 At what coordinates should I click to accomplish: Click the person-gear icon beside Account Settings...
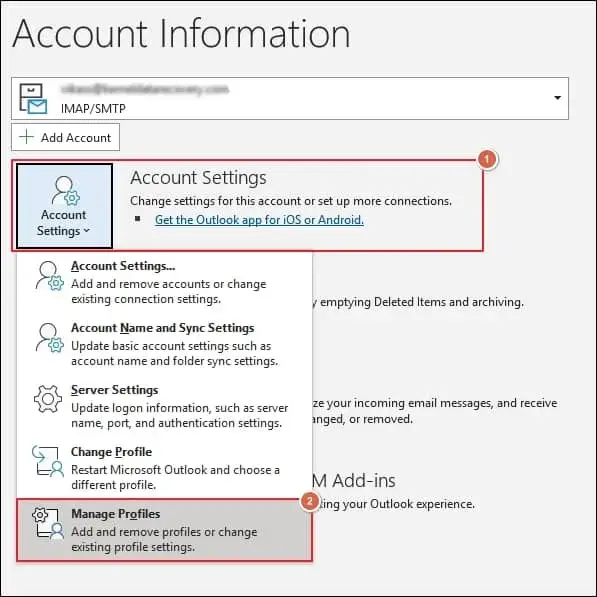[x=49, y=276]
